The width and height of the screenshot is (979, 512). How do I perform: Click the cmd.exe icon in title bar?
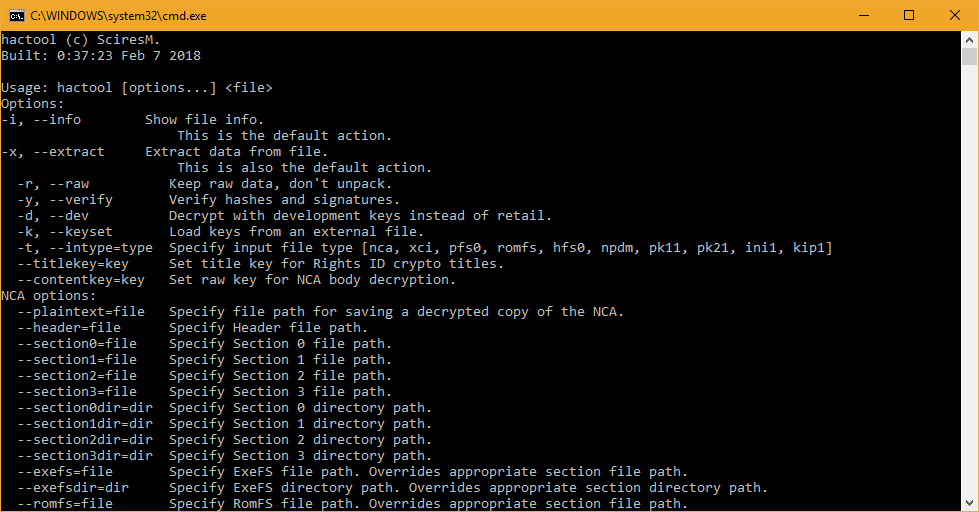pyautogui.click(x=17, y=15)
